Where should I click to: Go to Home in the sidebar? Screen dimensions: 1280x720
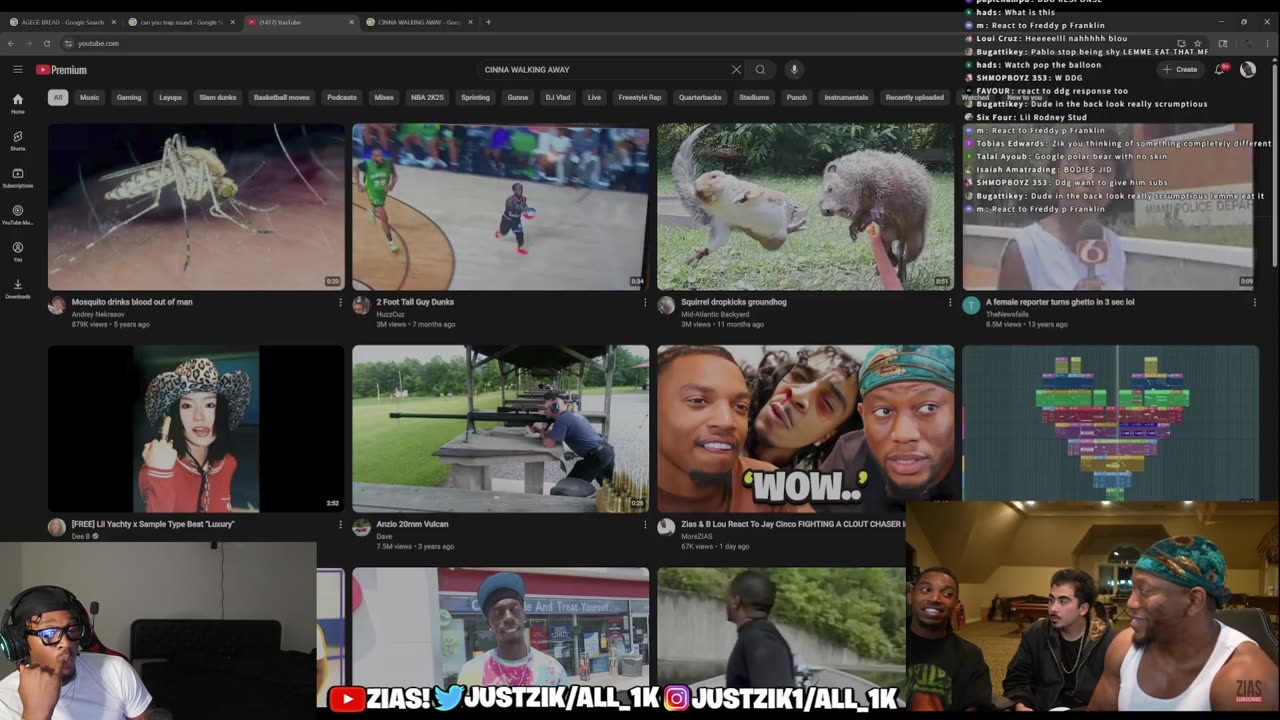[x=17, y=104]
